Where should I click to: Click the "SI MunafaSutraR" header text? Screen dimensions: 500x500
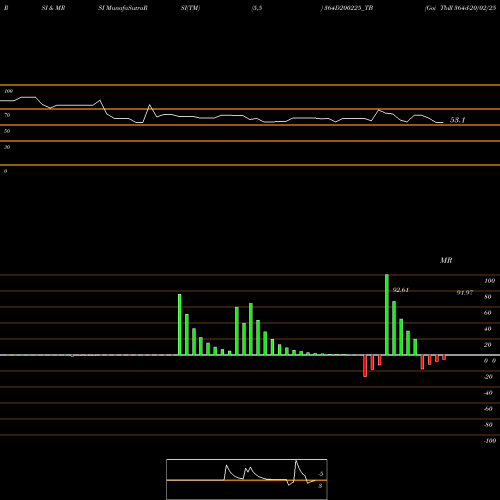123,8
